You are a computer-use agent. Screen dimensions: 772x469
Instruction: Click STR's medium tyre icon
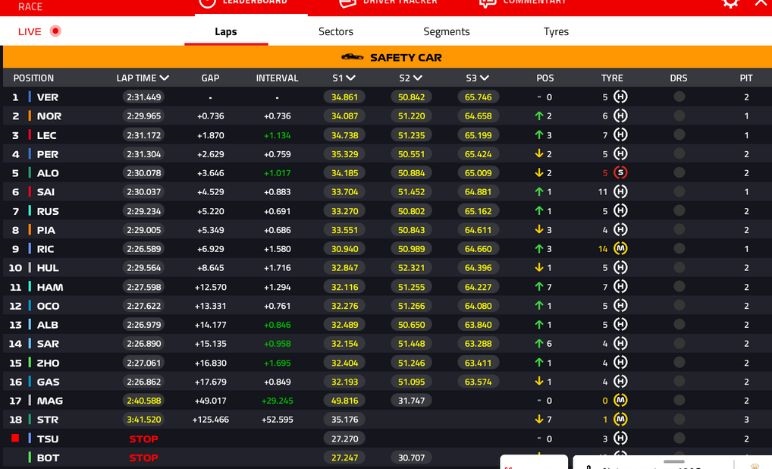tap(621, 420)
